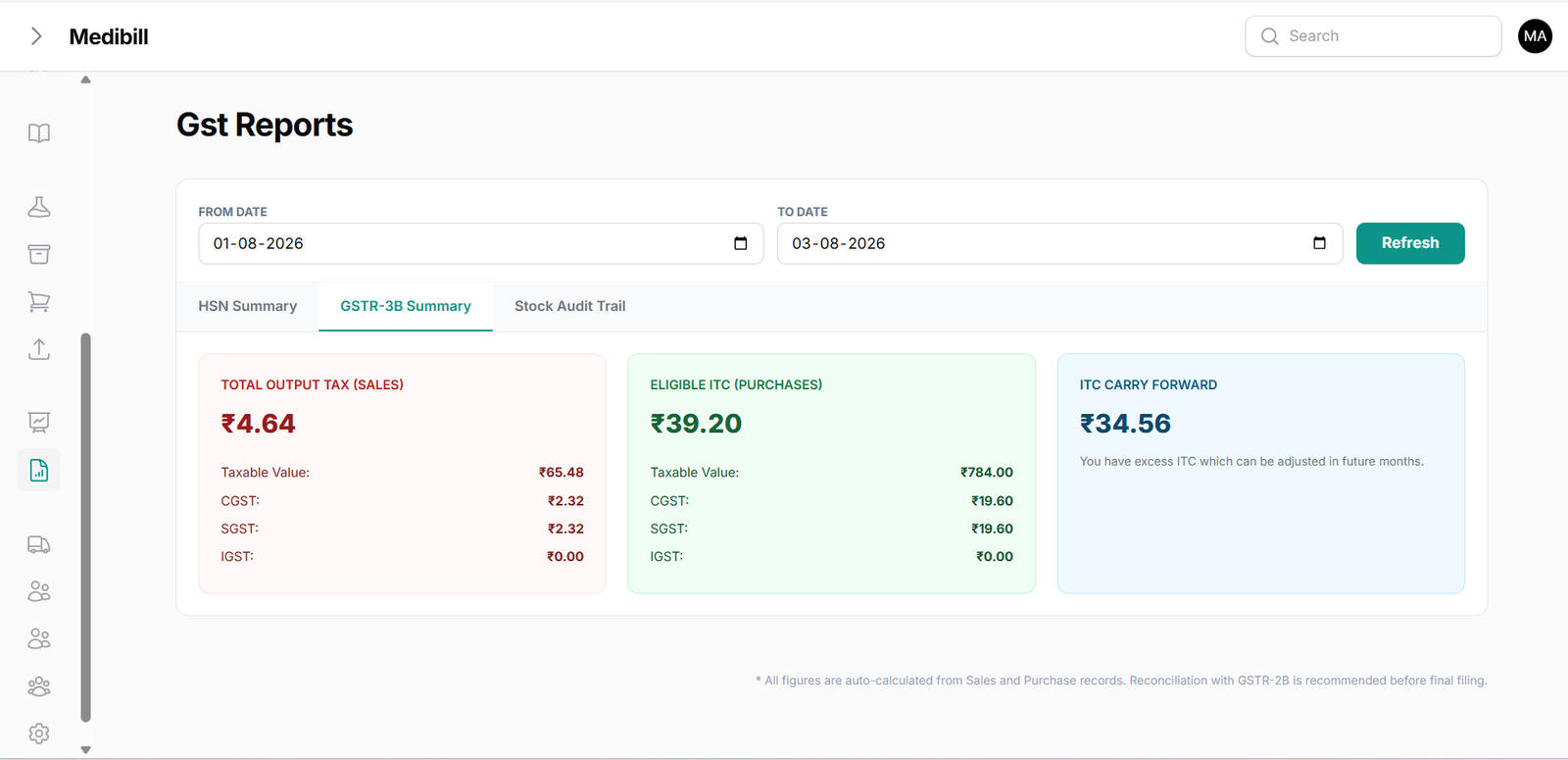
Task: Click the search magnifier icon
Action: 1270,36
